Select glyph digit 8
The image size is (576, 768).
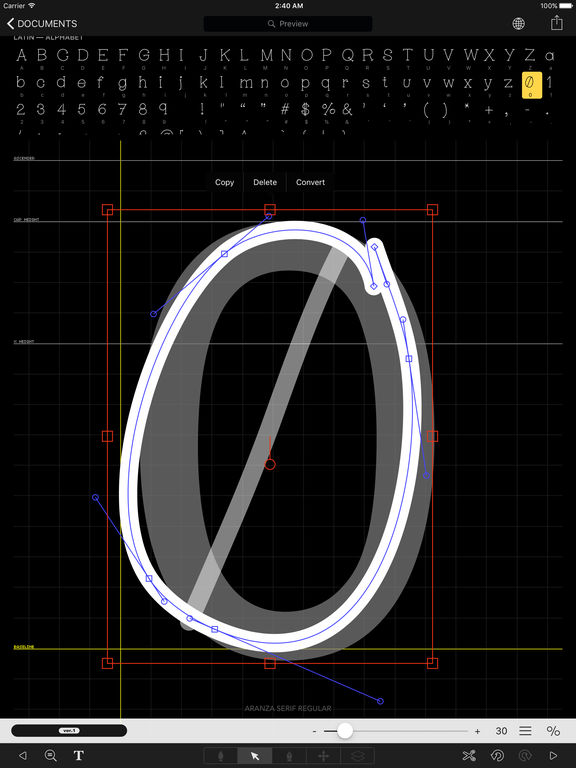pos(143,109)
